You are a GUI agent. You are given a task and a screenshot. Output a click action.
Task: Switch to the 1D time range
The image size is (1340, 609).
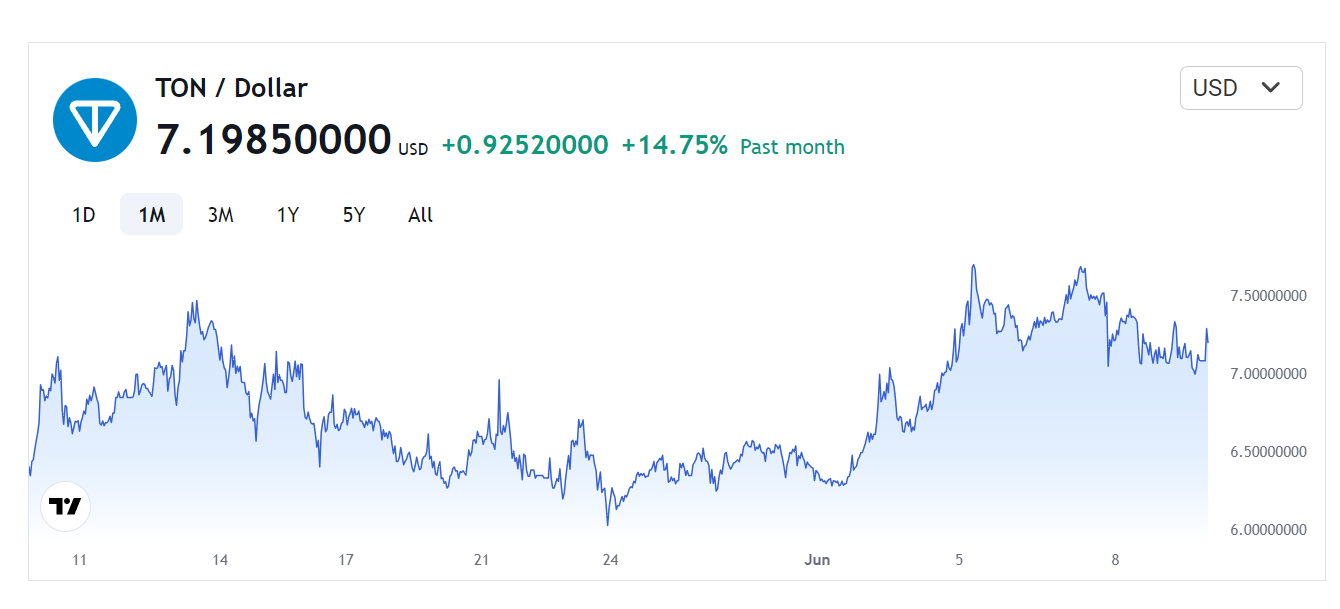tap(84, 215)
